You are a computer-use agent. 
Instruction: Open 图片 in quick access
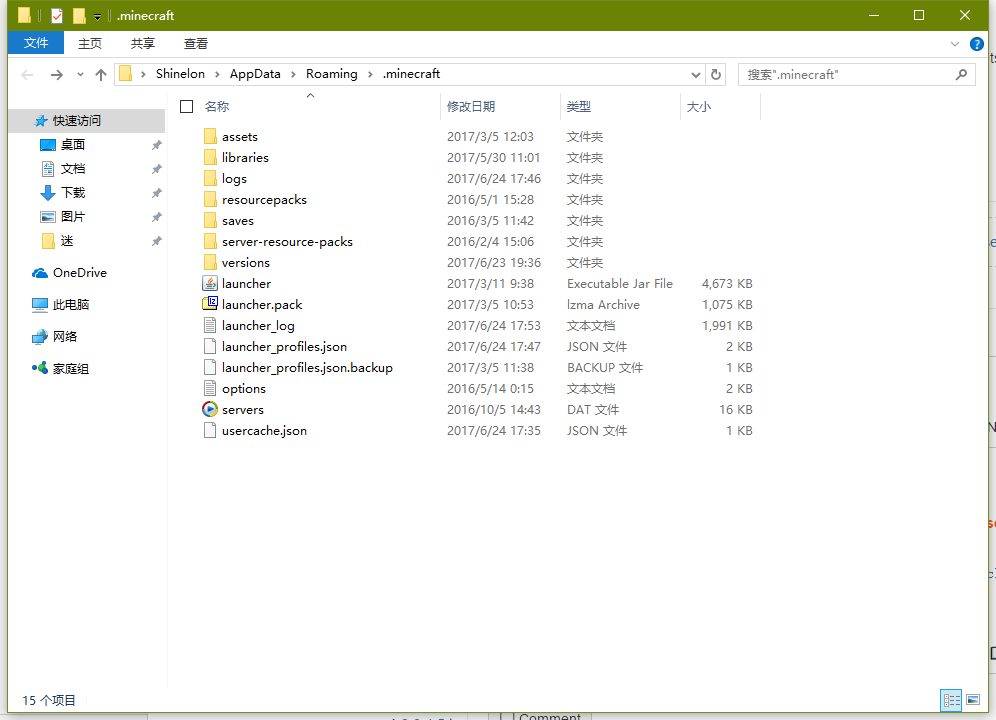tap(72, 217)
